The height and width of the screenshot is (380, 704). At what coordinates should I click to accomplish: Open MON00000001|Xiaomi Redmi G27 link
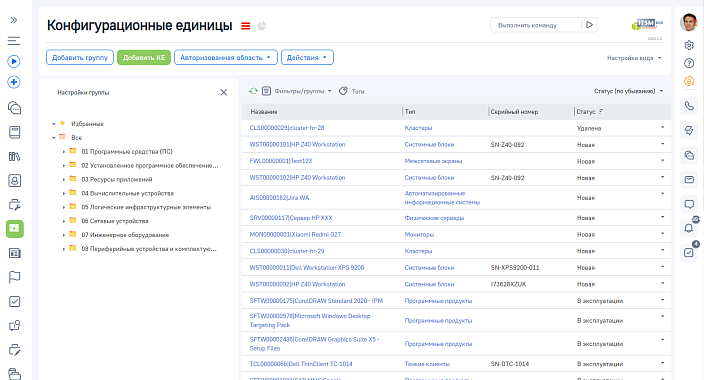[295, 234]
